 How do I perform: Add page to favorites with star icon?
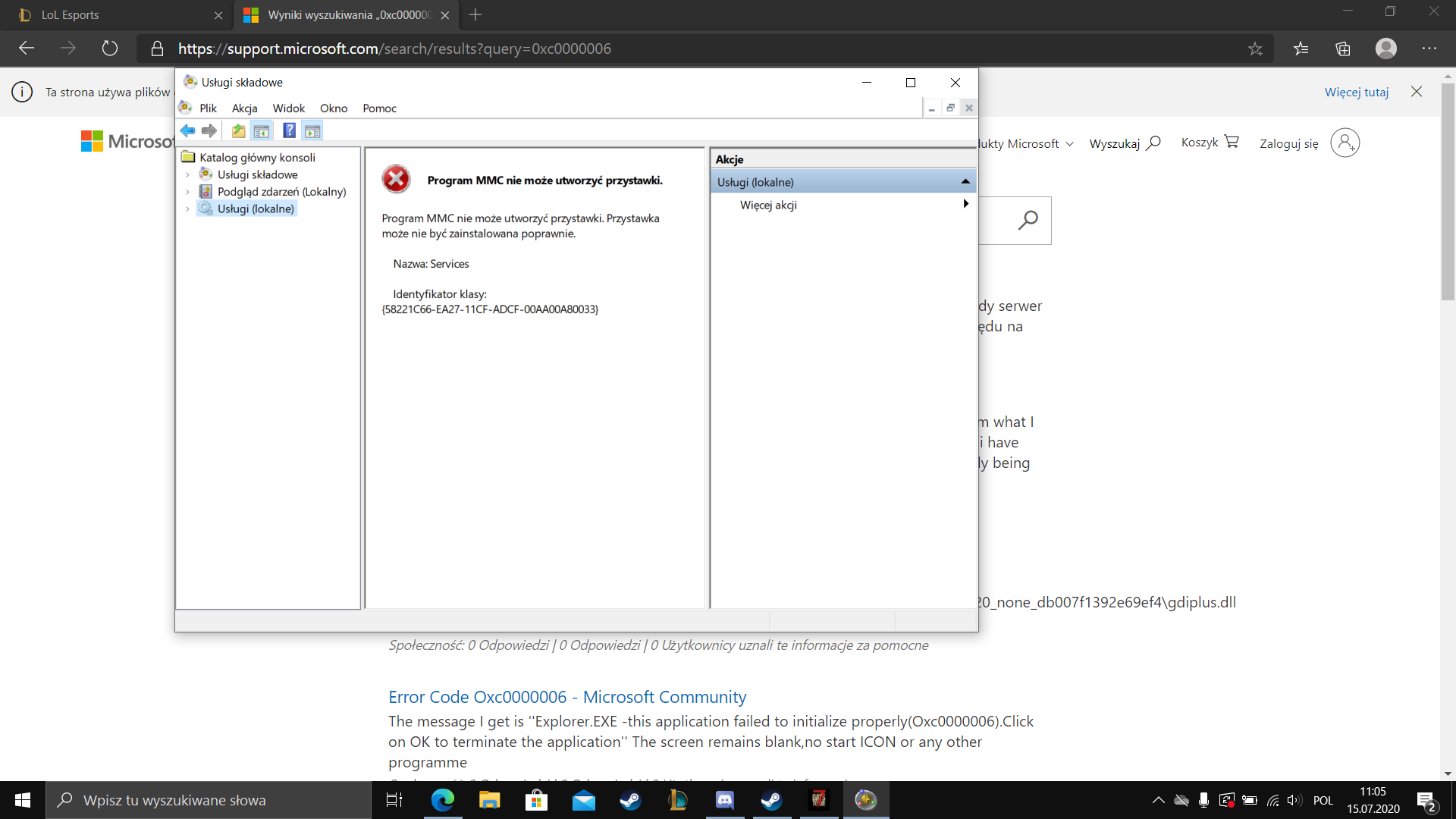(x=1255, y=49)
